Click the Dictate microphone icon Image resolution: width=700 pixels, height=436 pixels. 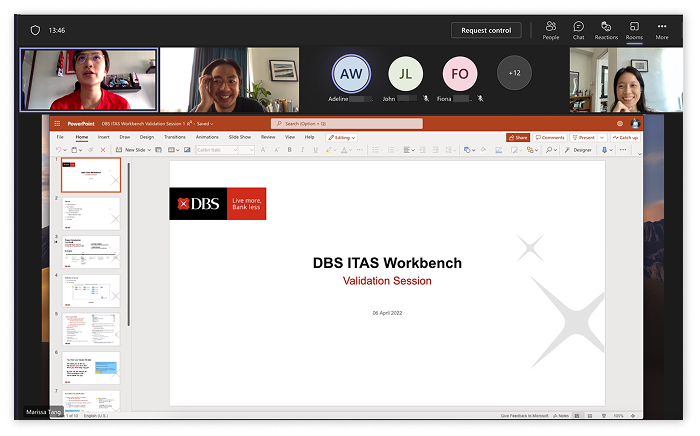coord(604,150)
